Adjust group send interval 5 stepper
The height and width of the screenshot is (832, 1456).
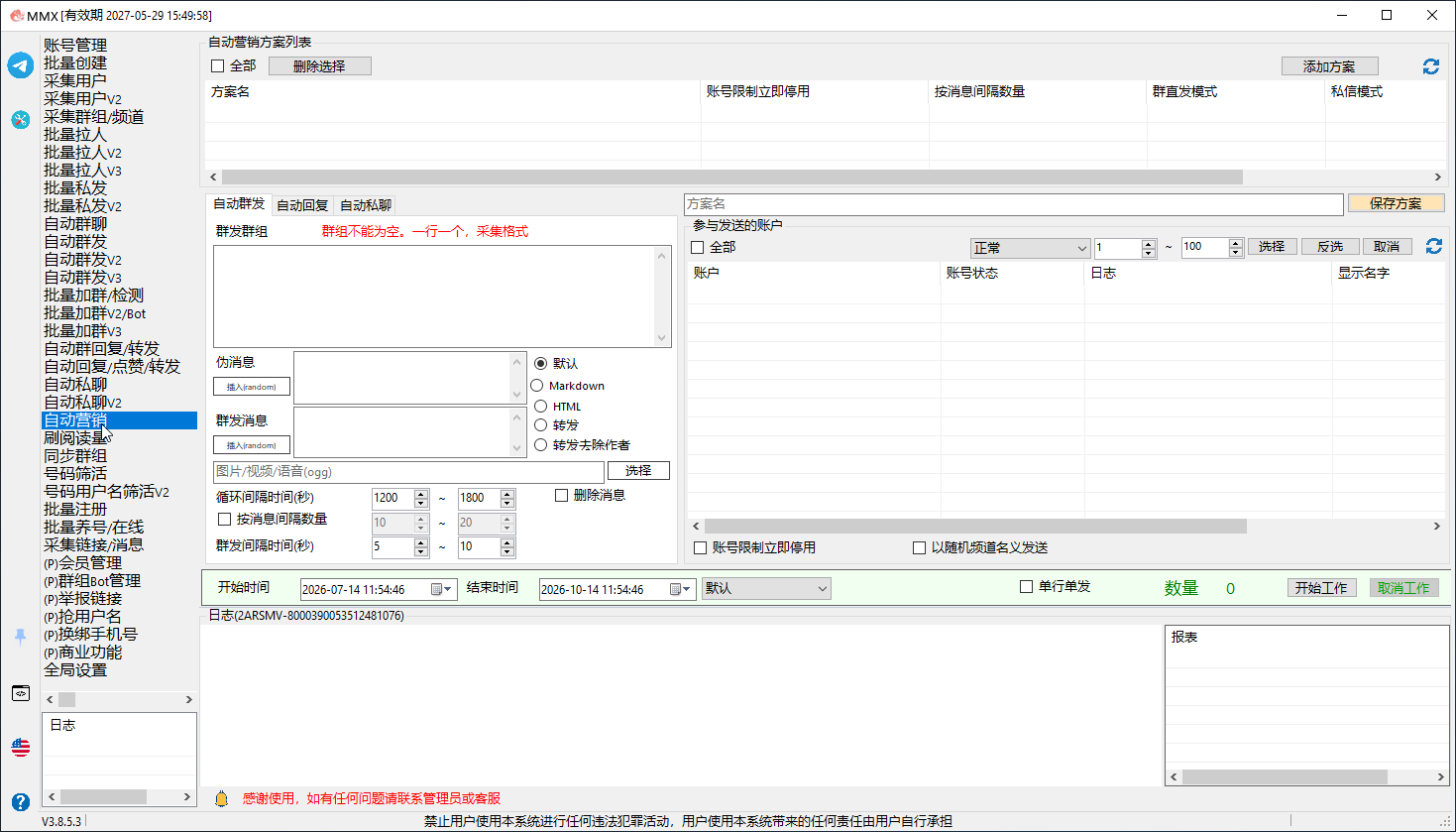point(421,546)
